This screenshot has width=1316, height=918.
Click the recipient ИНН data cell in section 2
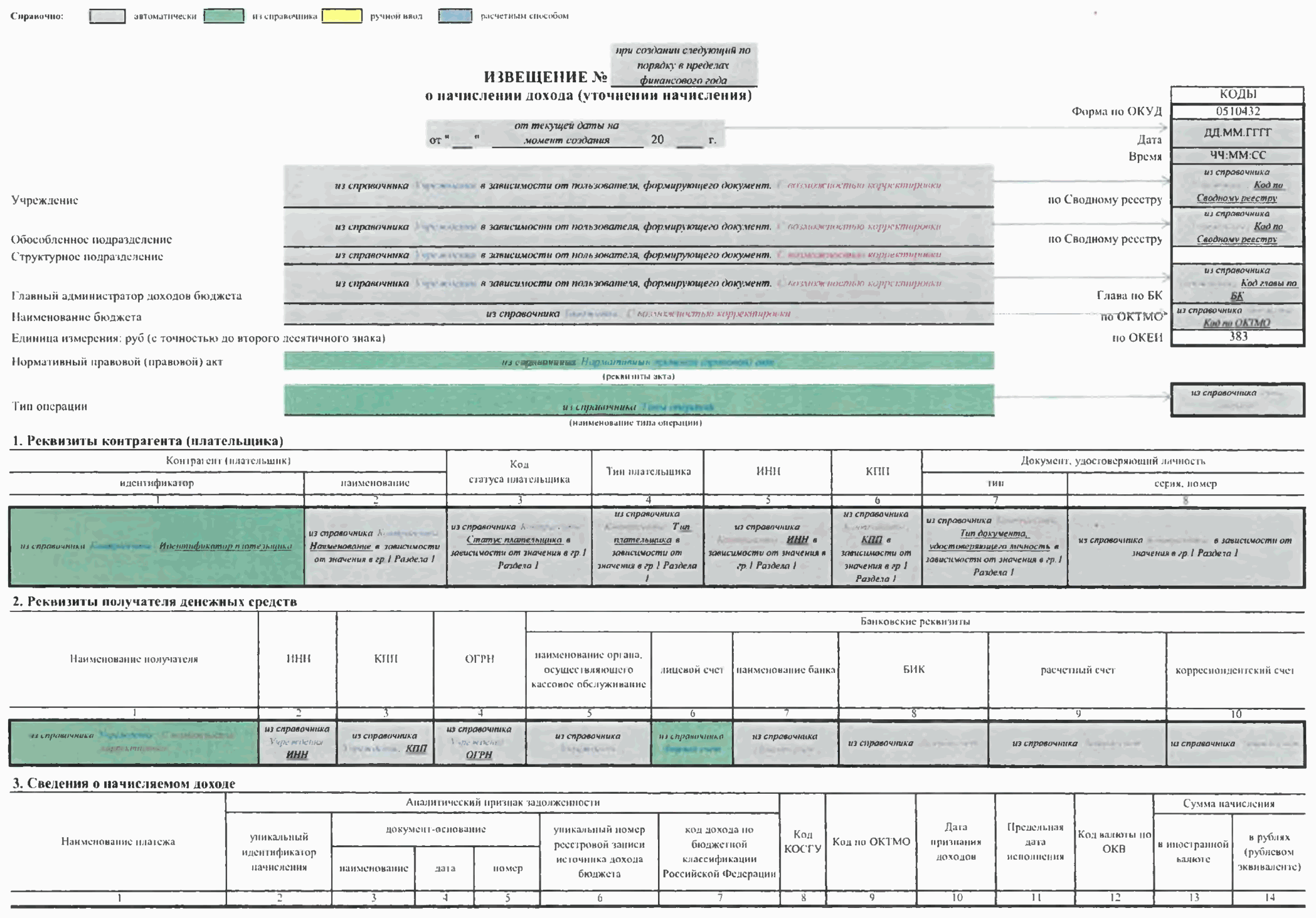298,743
